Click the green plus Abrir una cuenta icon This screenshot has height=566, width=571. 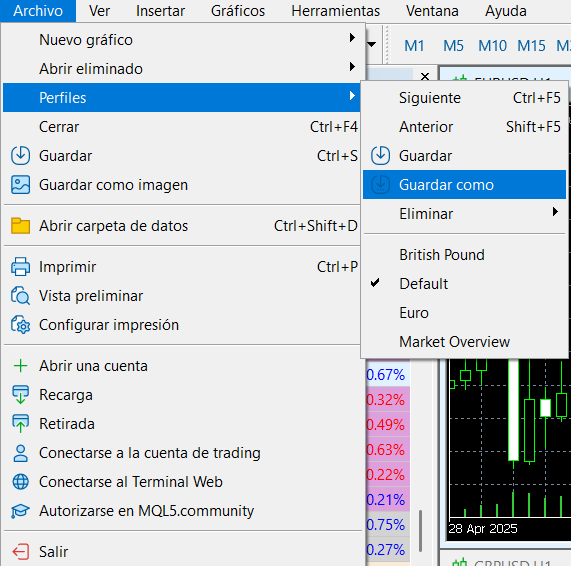tap(20, 366)
